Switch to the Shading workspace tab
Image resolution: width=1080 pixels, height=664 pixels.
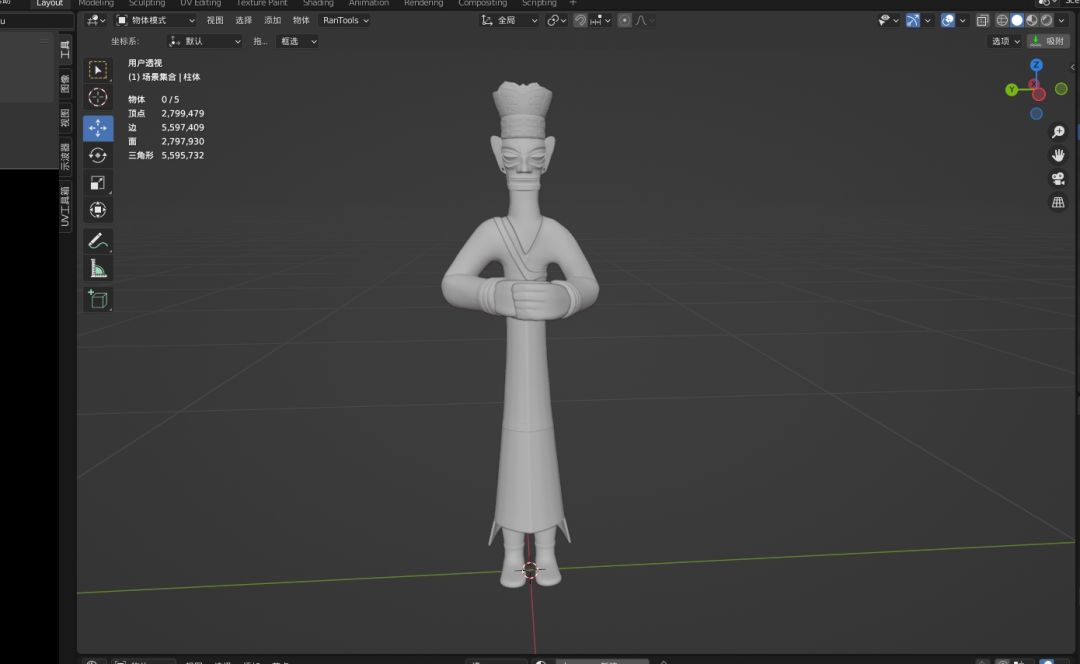(318, 3)
